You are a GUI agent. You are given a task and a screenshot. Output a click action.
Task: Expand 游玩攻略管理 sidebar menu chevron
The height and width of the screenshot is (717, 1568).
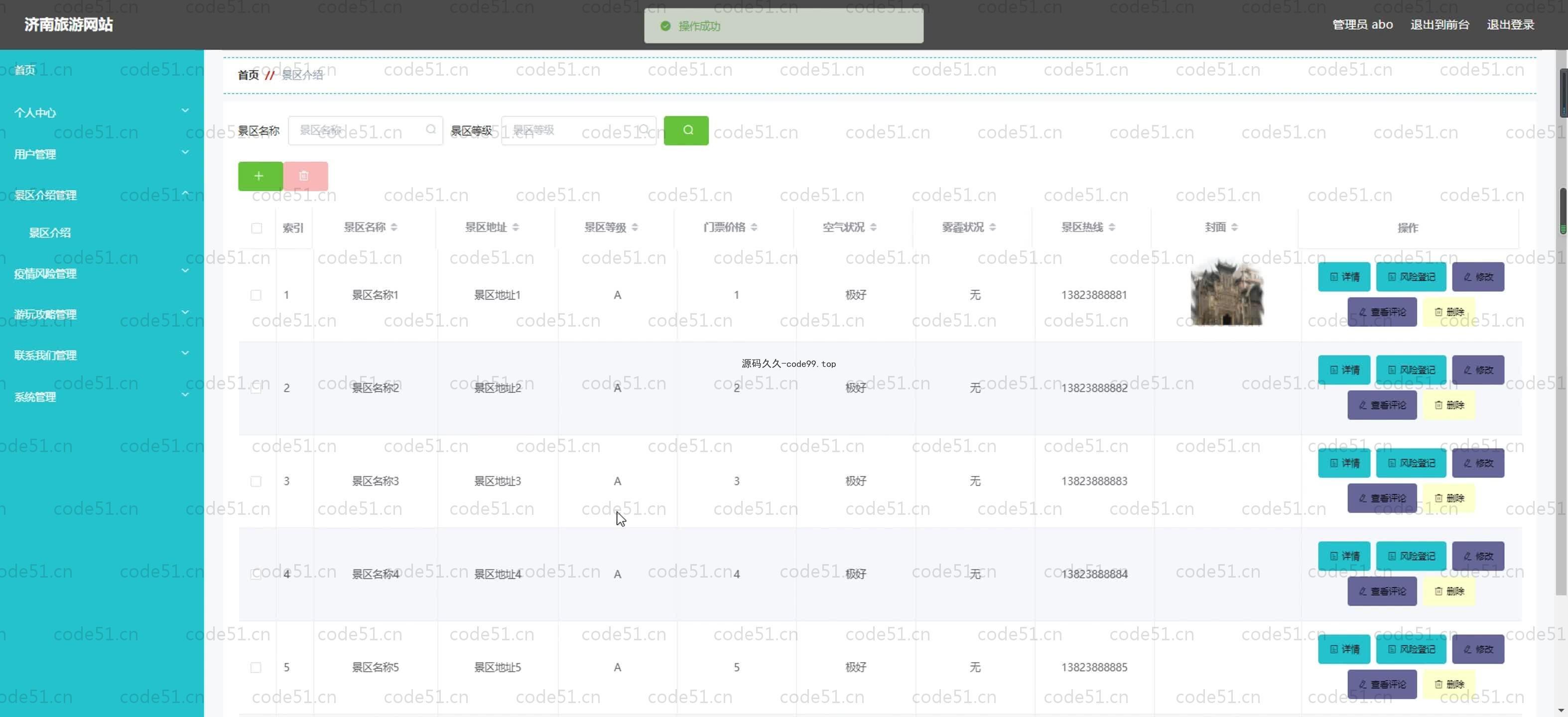(x=185, y=312)
